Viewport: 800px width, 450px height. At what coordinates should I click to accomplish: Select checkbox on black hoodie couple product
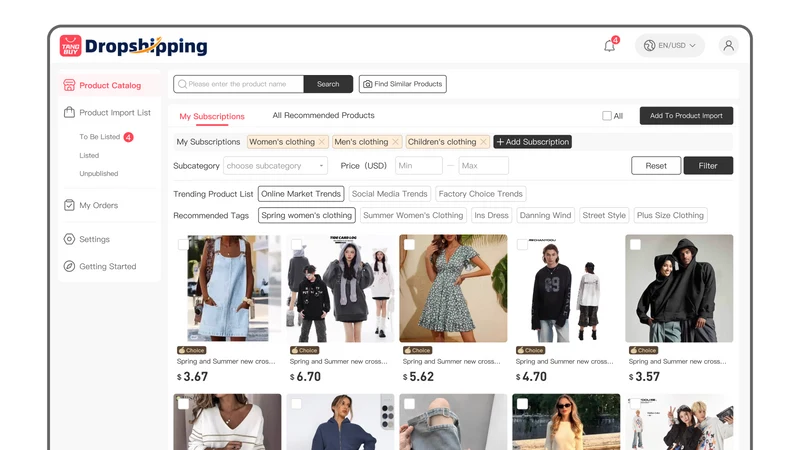[x=635, y=244]
